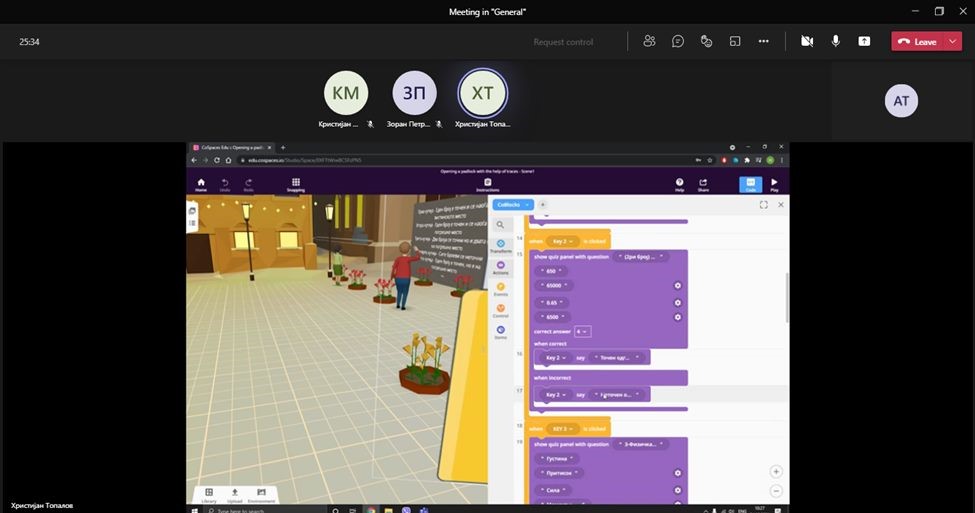Open the gear next to Сила answer
Viewport: 975px width, 513px height.
click(x=678, y=490)
